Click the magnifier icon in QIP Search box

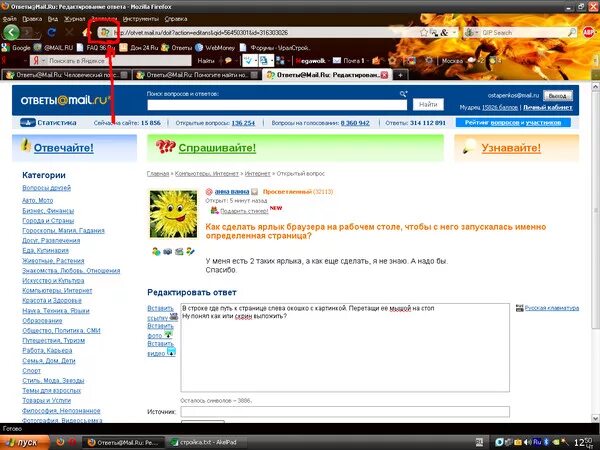click(x=572, y=33)
